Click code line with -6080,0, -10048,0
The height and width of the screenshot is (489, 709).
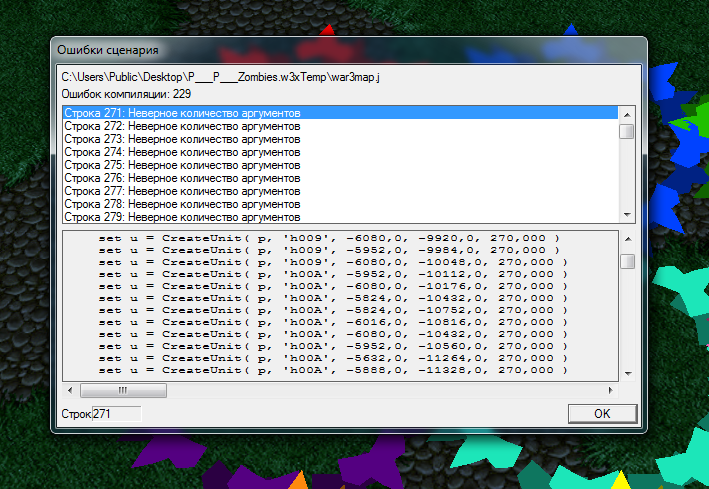coord(333,262)
